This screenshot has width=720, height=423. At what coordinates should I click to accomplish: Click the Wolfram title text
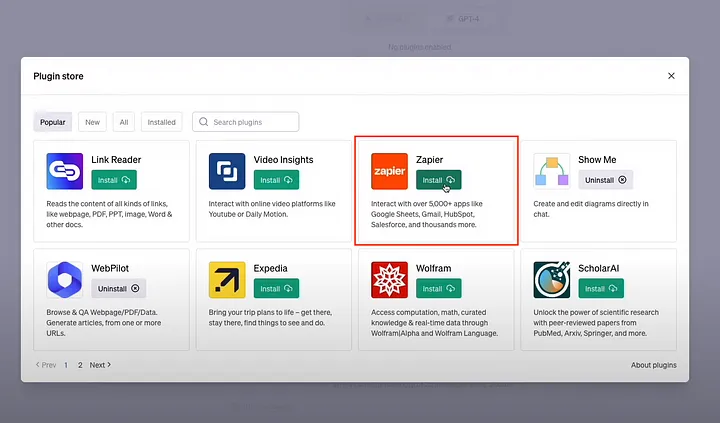[x=433, y=268]
